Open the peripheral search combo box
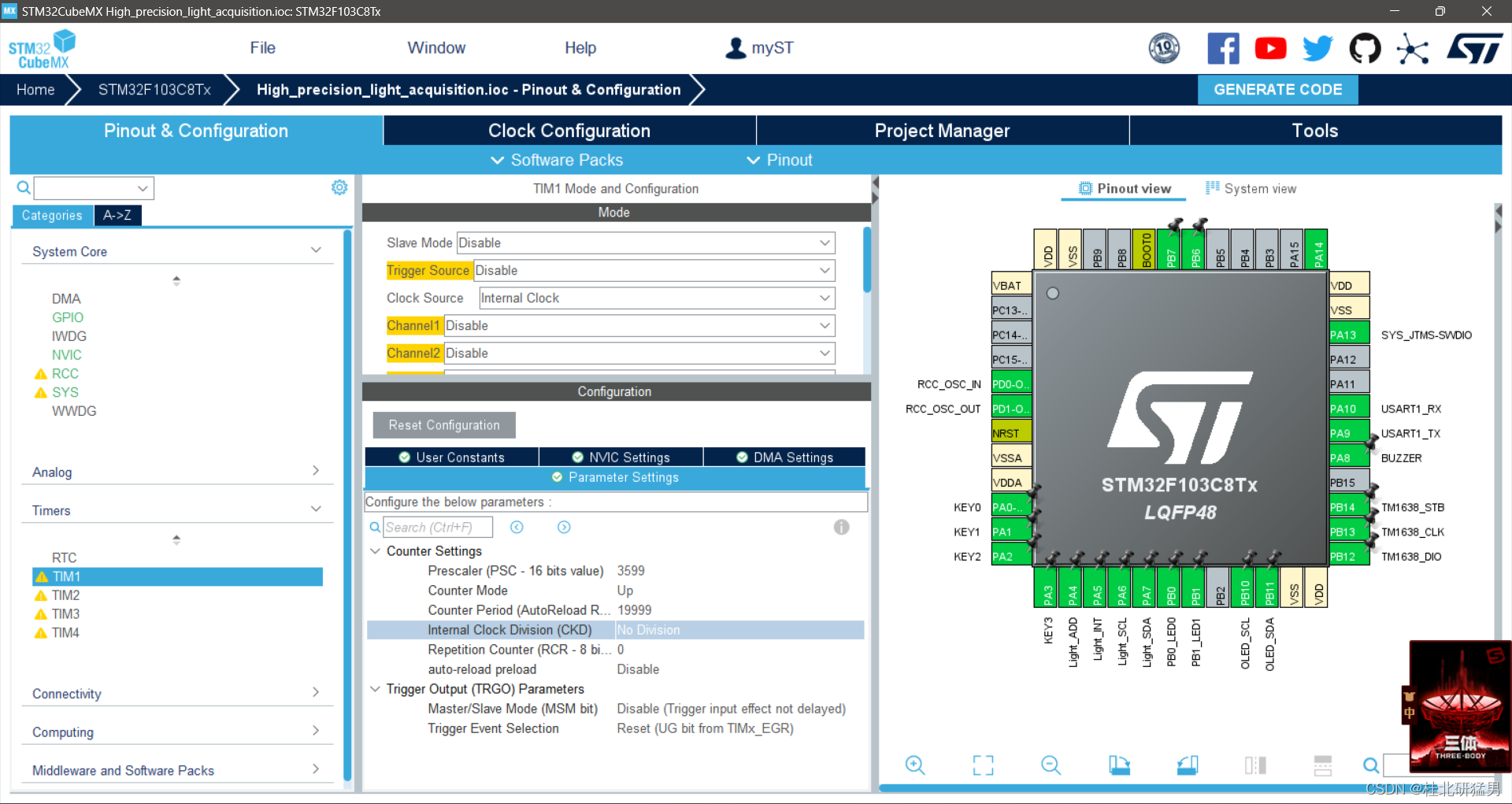Image resolution: width=1512 pixels, height=804 pixels. pos(94,188)
